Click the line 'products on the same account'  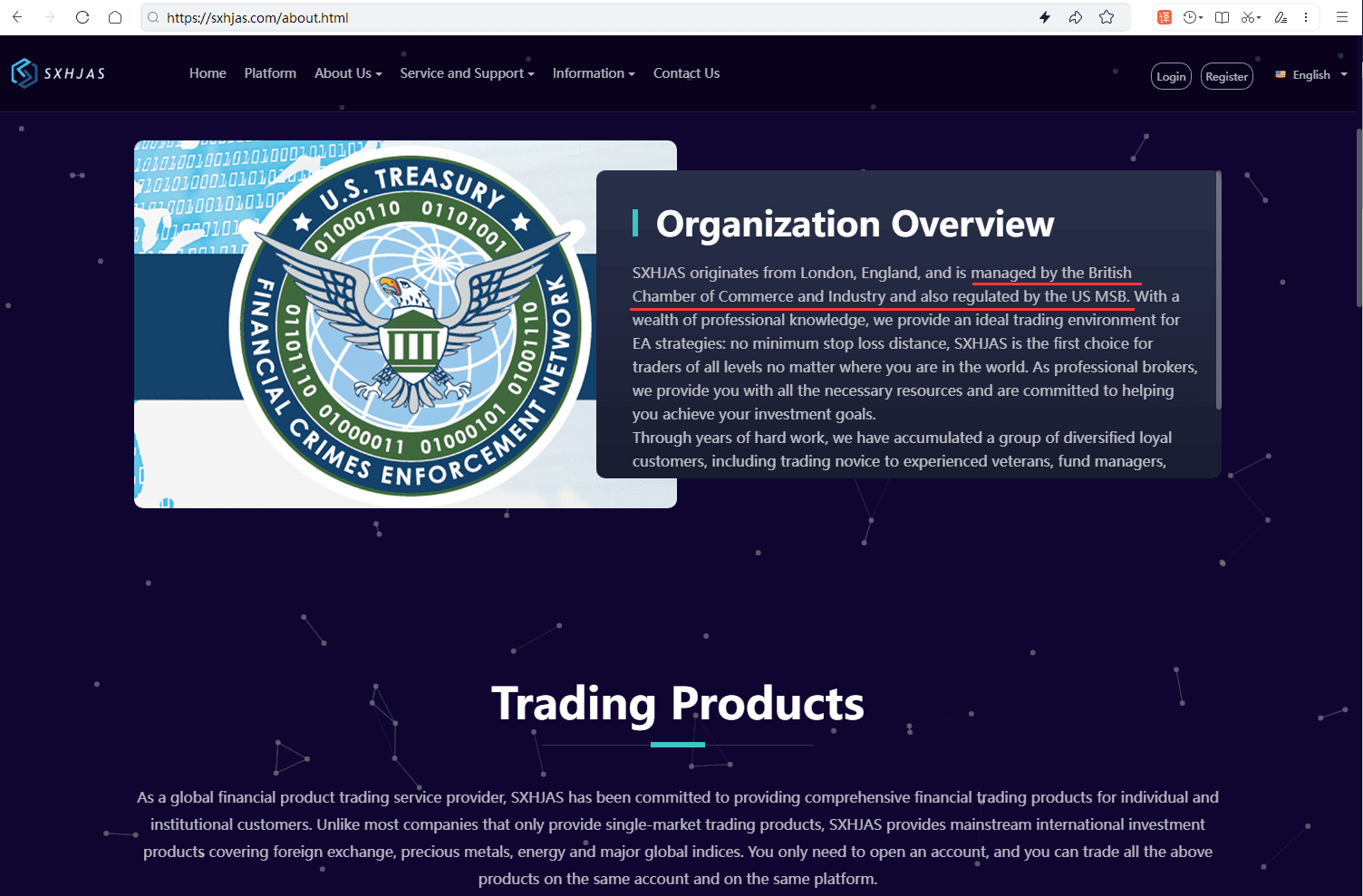(678, 879)
